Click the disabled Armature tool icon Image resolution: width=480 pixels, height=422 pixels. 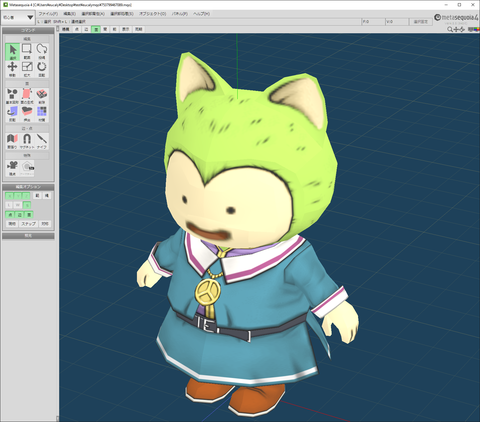(x=27, y=168)
